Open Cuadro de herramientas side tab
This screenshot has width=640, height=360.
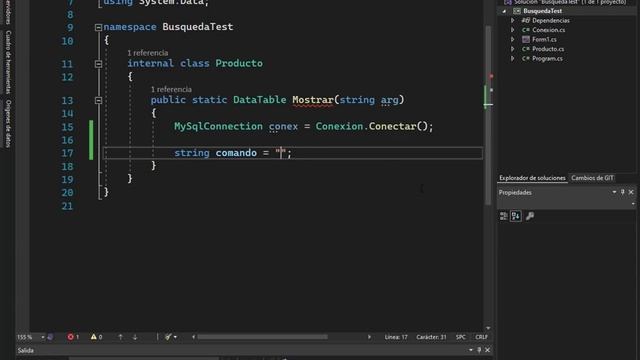tap(8, 62)
